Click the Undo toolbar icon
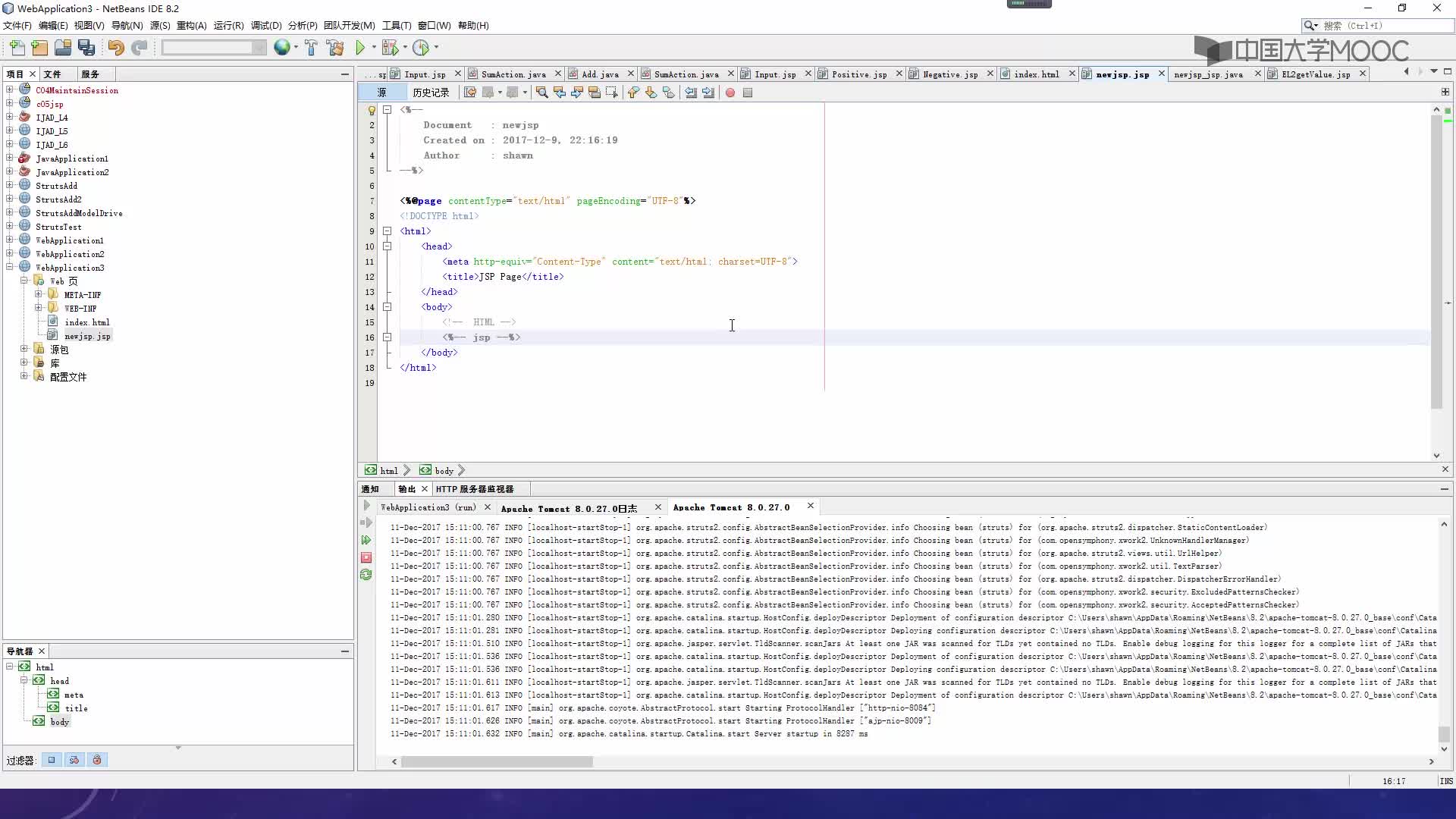This screenshot has height=819, width=1456. coord(115,48)
